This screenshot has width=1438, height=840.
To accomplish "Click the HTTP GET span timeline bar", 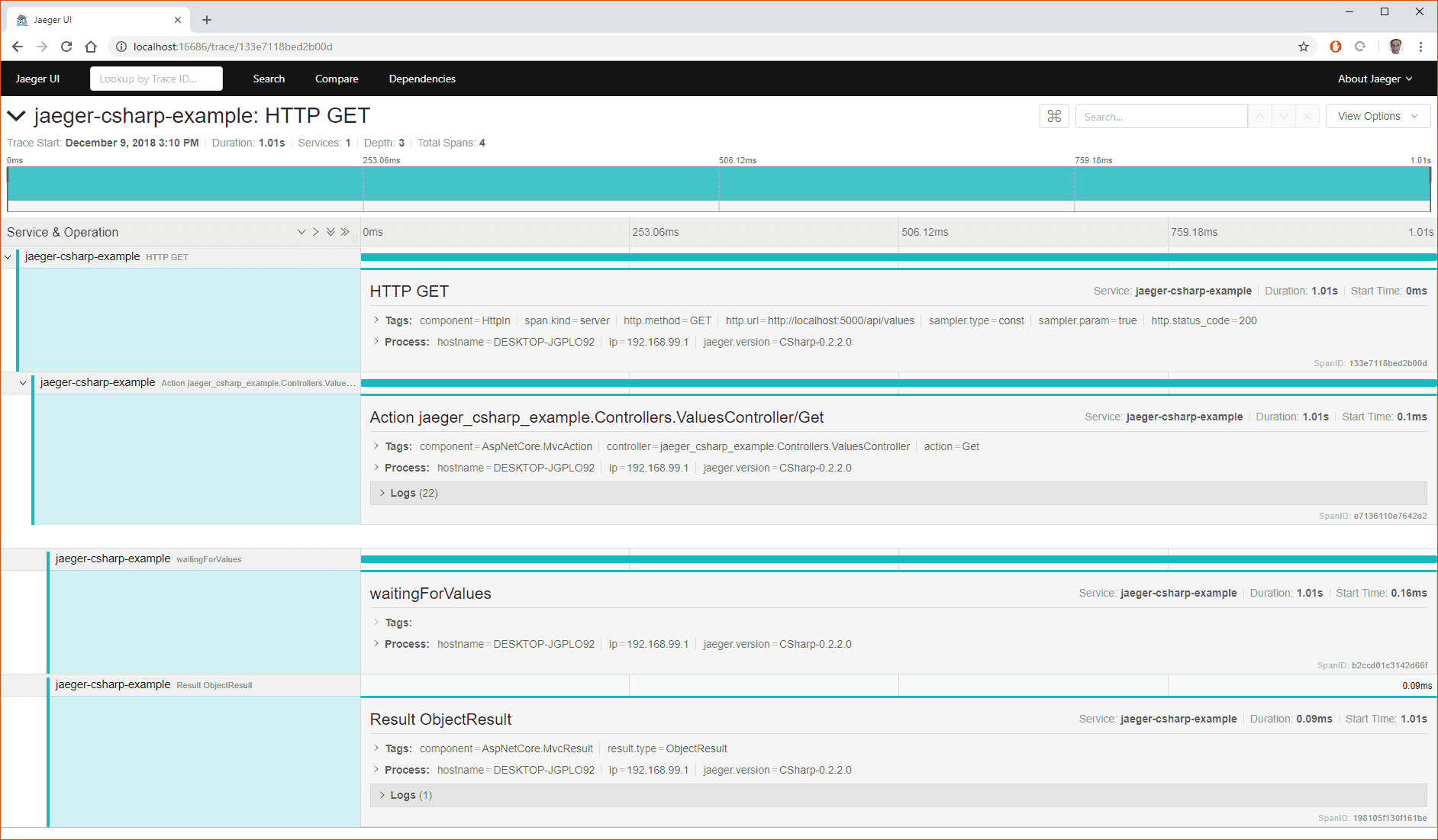I will 899,257.
